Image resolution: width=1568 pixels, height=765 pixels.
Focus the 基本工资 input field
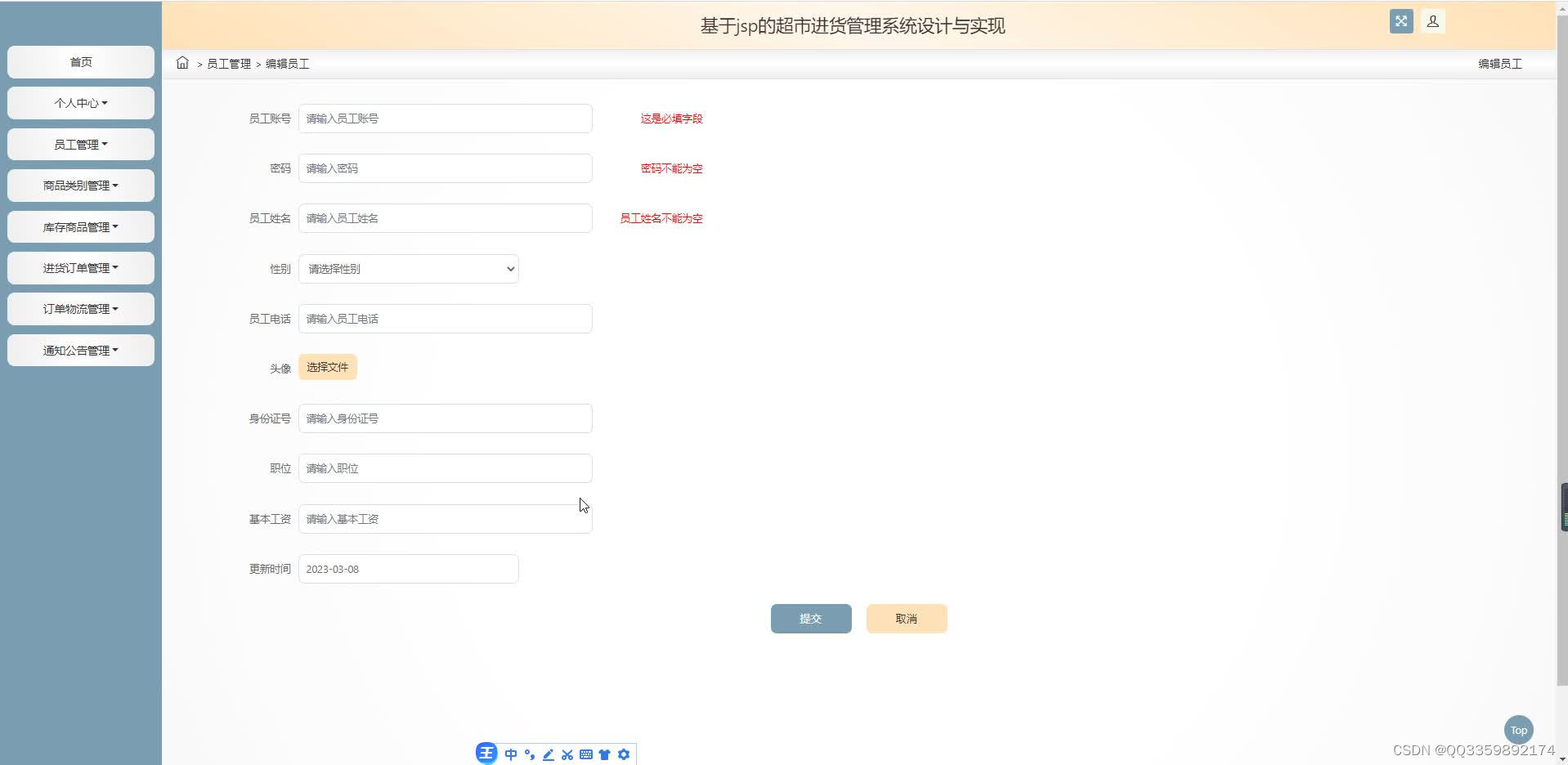point(446,519)
